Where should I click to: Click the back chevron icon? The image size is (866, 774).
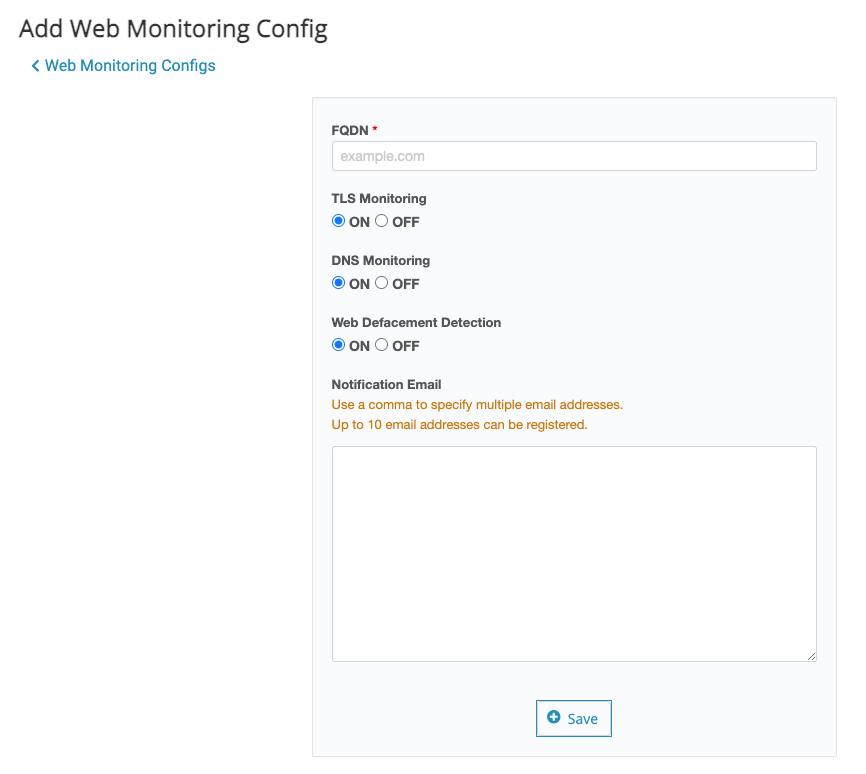36,66
